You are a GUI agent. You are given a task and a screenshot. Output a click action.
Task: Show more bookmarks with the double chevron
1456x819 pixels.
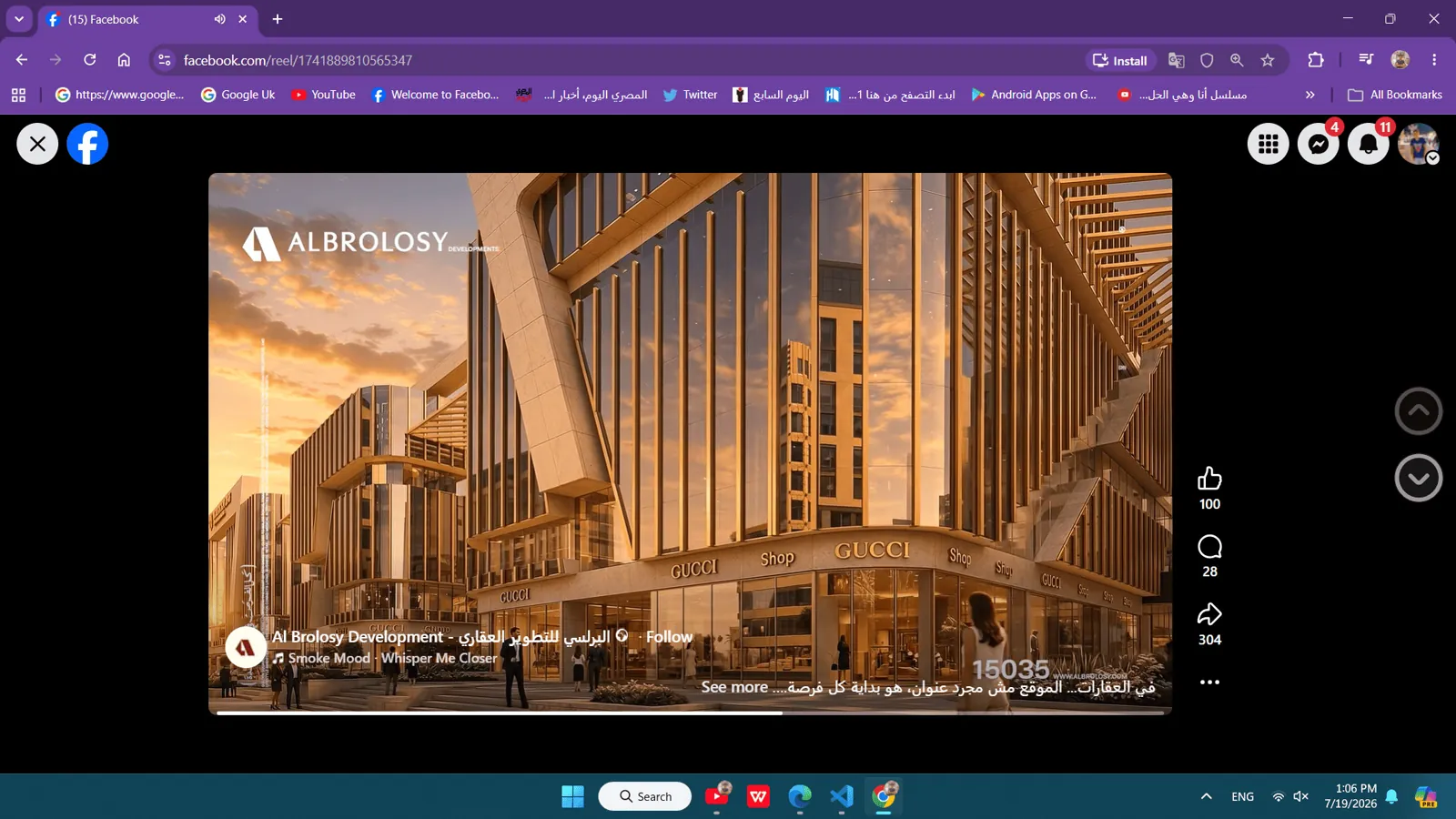(1310, 95)
